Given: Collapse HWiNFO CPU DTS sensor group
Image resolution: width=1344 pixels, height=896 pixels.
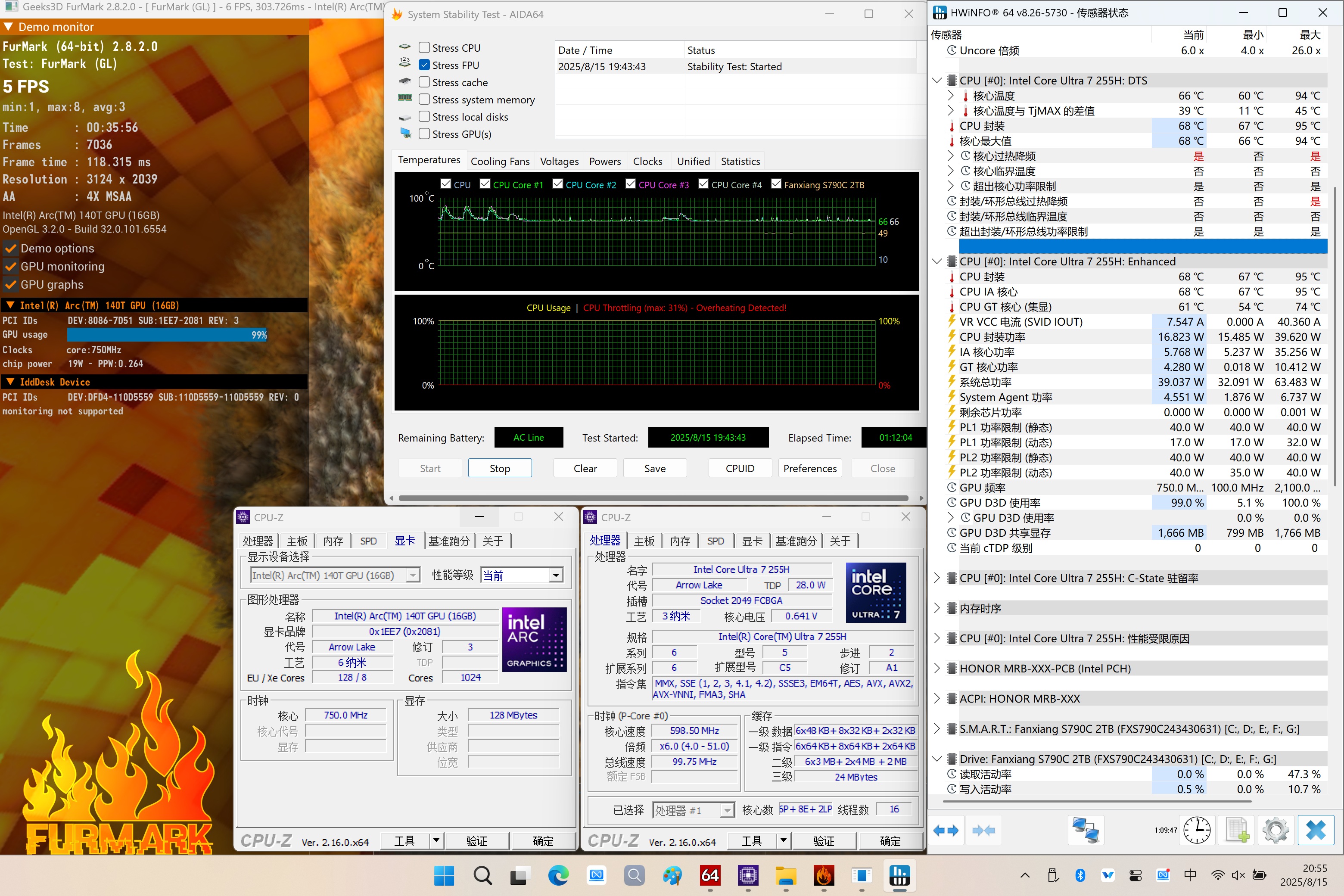Looking at the screenshot, I should (x=936, y=81).
